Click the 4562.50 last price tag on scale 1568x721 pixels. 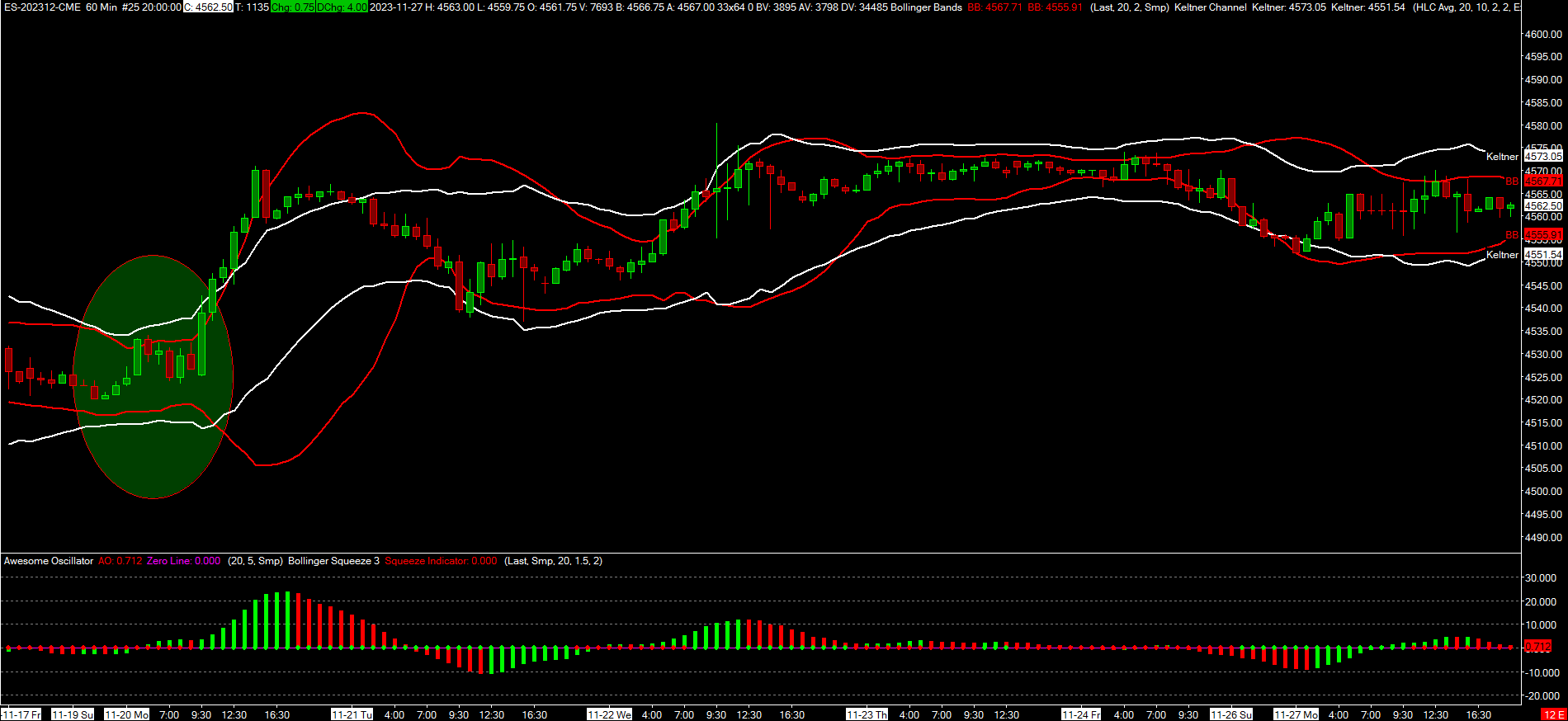pyautogui.click(x=1542, y=205)
